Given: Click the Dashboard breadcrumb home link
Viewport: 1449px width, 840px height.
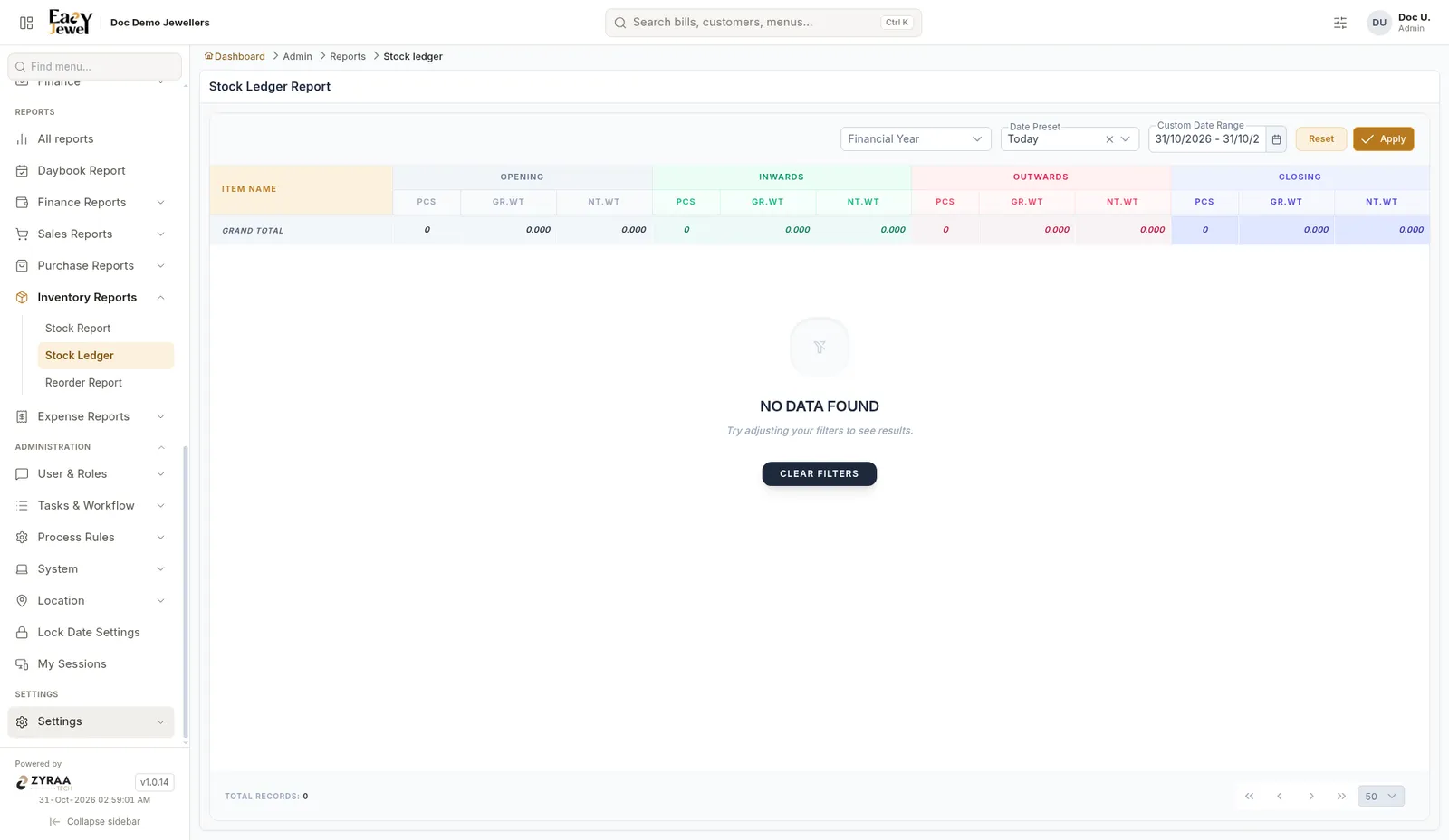Looking at the screenshot, I should point(235,56).
